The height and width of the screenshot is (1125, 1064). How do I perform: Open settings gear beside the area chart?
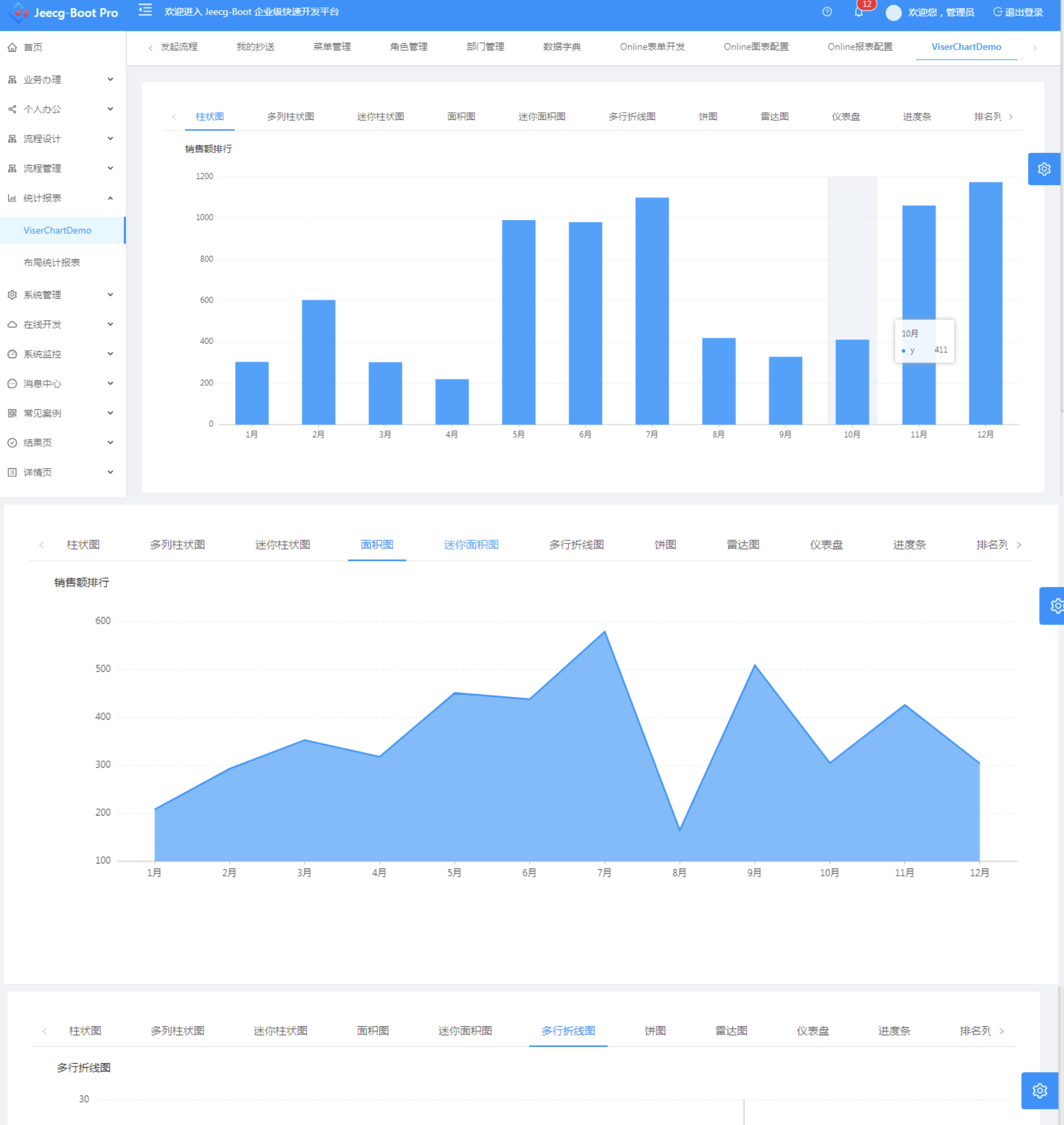click(x=1053, y=605)
